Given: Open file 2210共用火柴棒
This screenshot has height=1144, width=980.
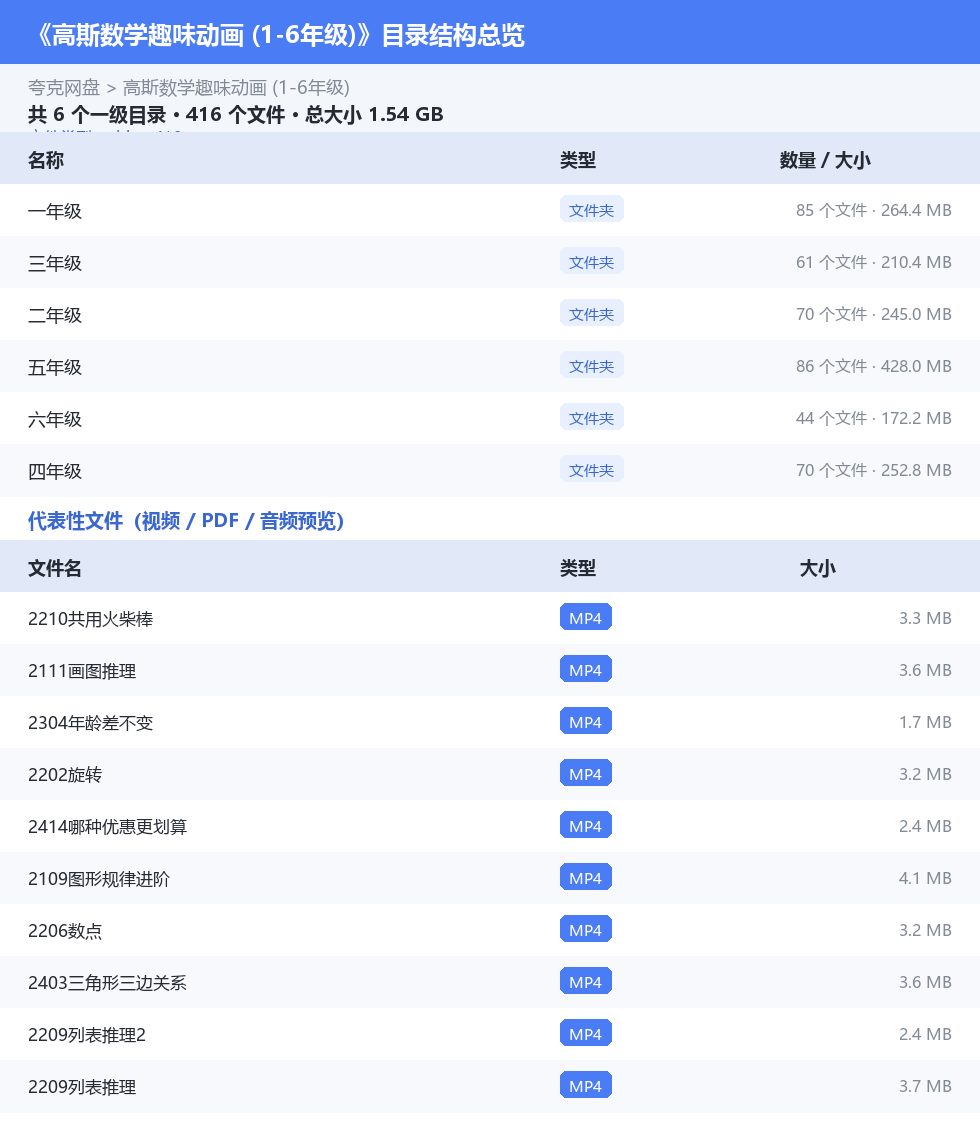Looking at the screenshot, I should (x=90, y=619).
